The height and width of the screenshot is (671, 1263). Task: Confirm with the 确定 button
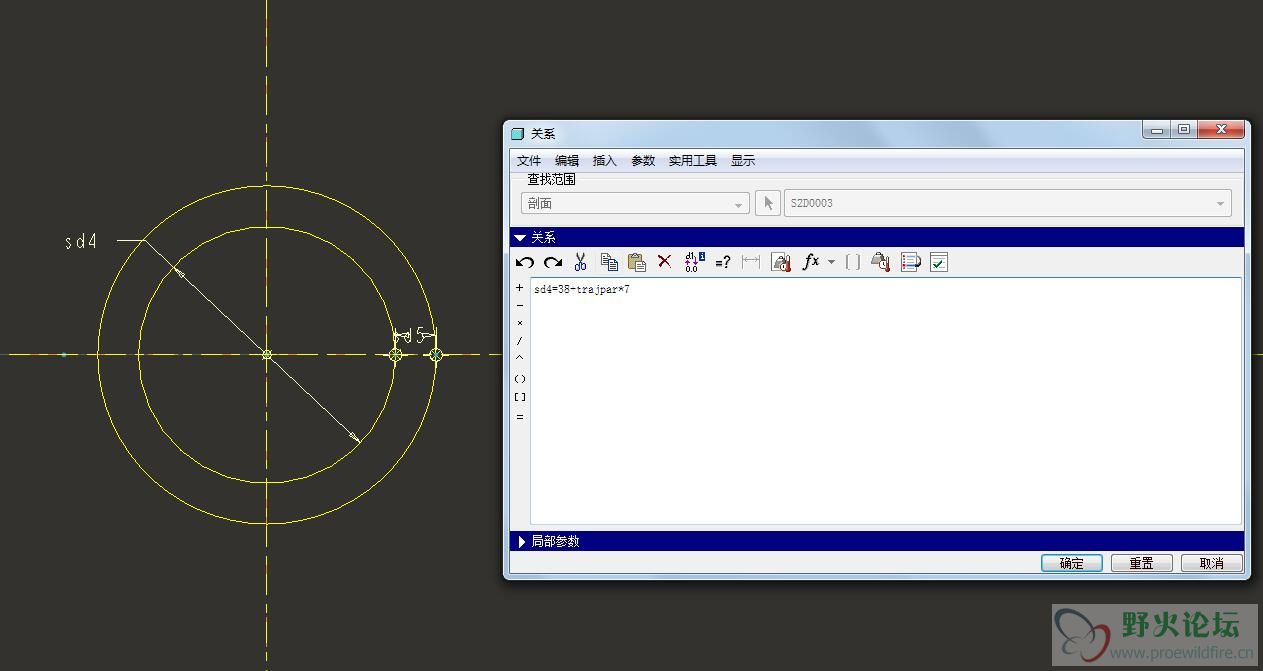(x=1072, y=563)
